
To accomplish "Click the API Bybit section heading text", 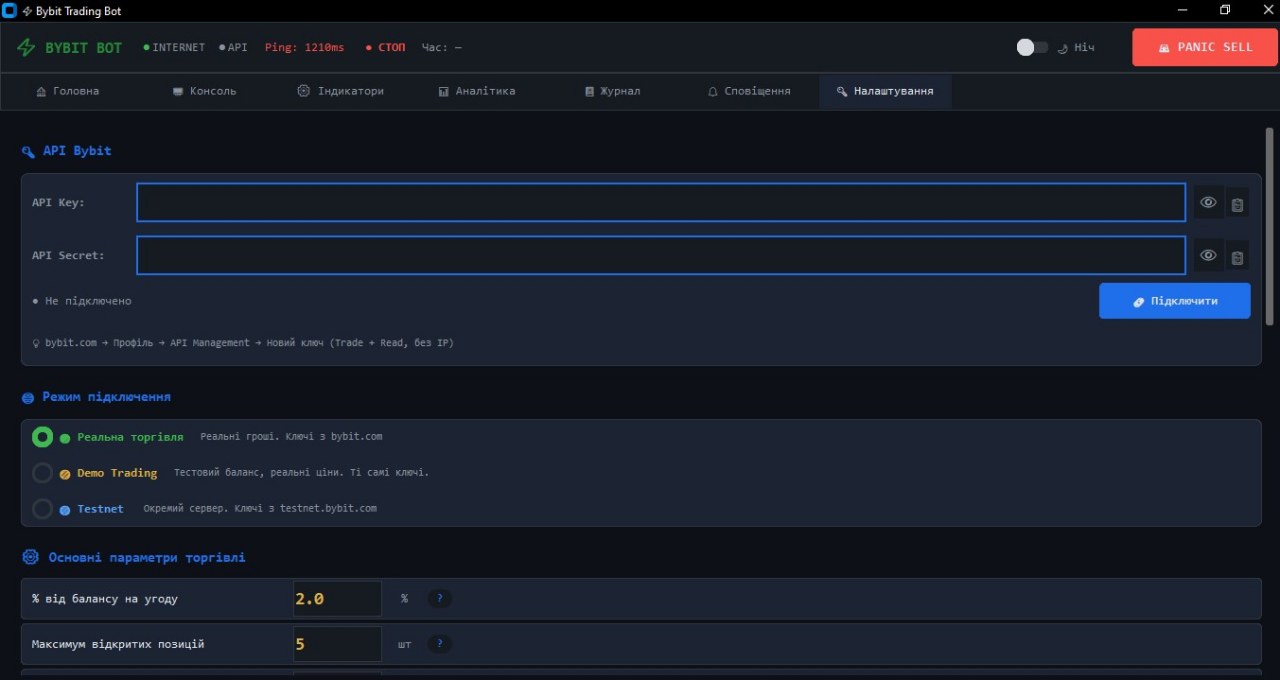I will click(x=77, y=151).
